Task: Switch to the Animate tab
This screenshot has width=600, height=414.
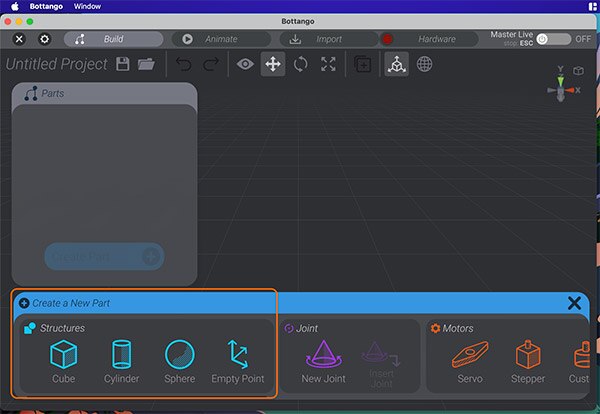Action: click(220, 39)
